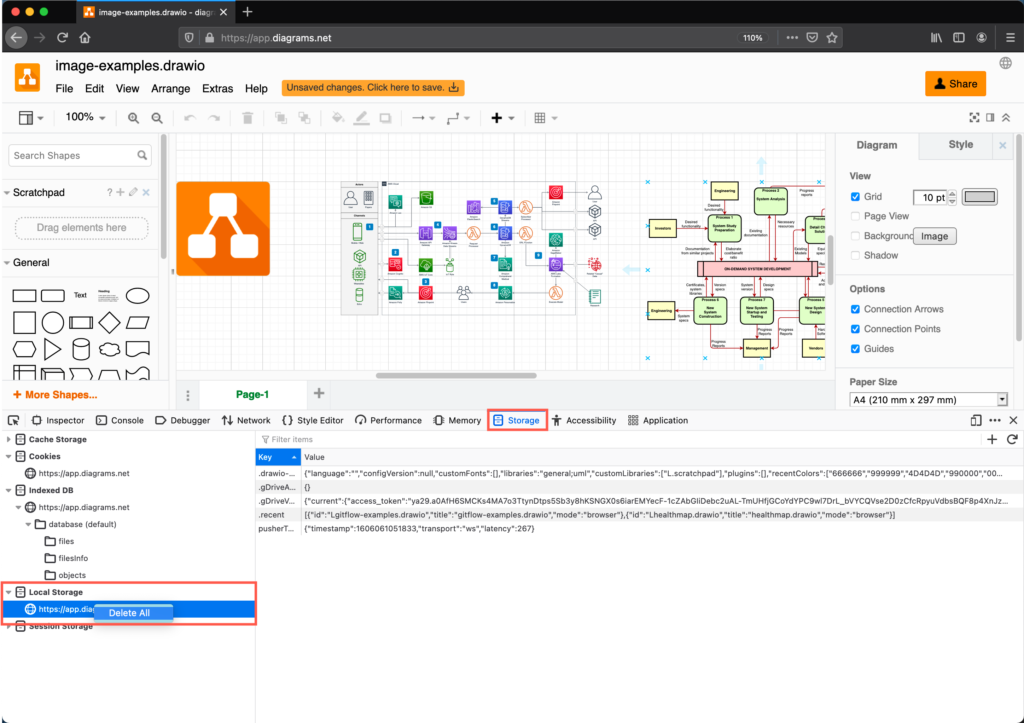Open the Console devtools tab
This screenshot has height=723, width=1024.
click(120, 420)
